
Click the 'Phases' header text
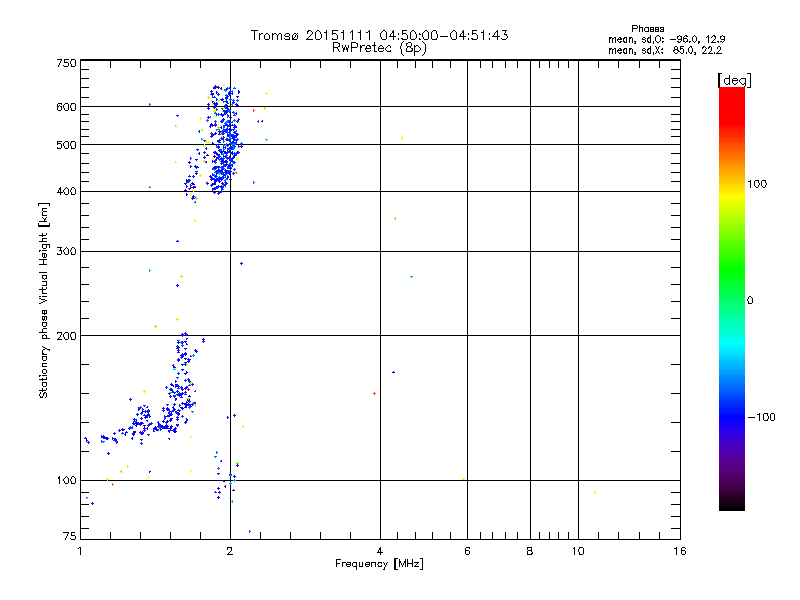point(647,29)
